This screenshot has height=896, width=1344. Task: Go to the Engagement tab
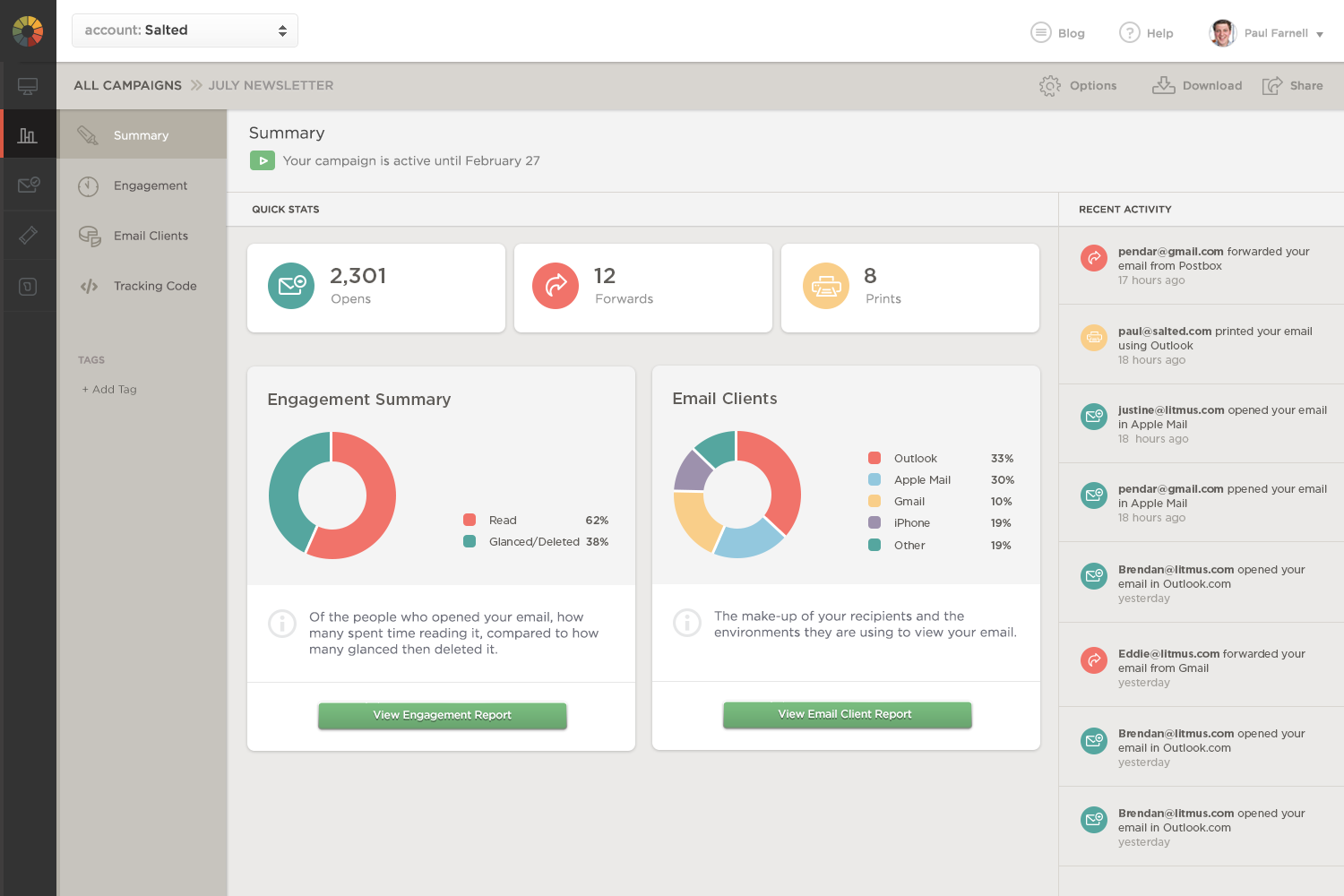coord(150,185)
